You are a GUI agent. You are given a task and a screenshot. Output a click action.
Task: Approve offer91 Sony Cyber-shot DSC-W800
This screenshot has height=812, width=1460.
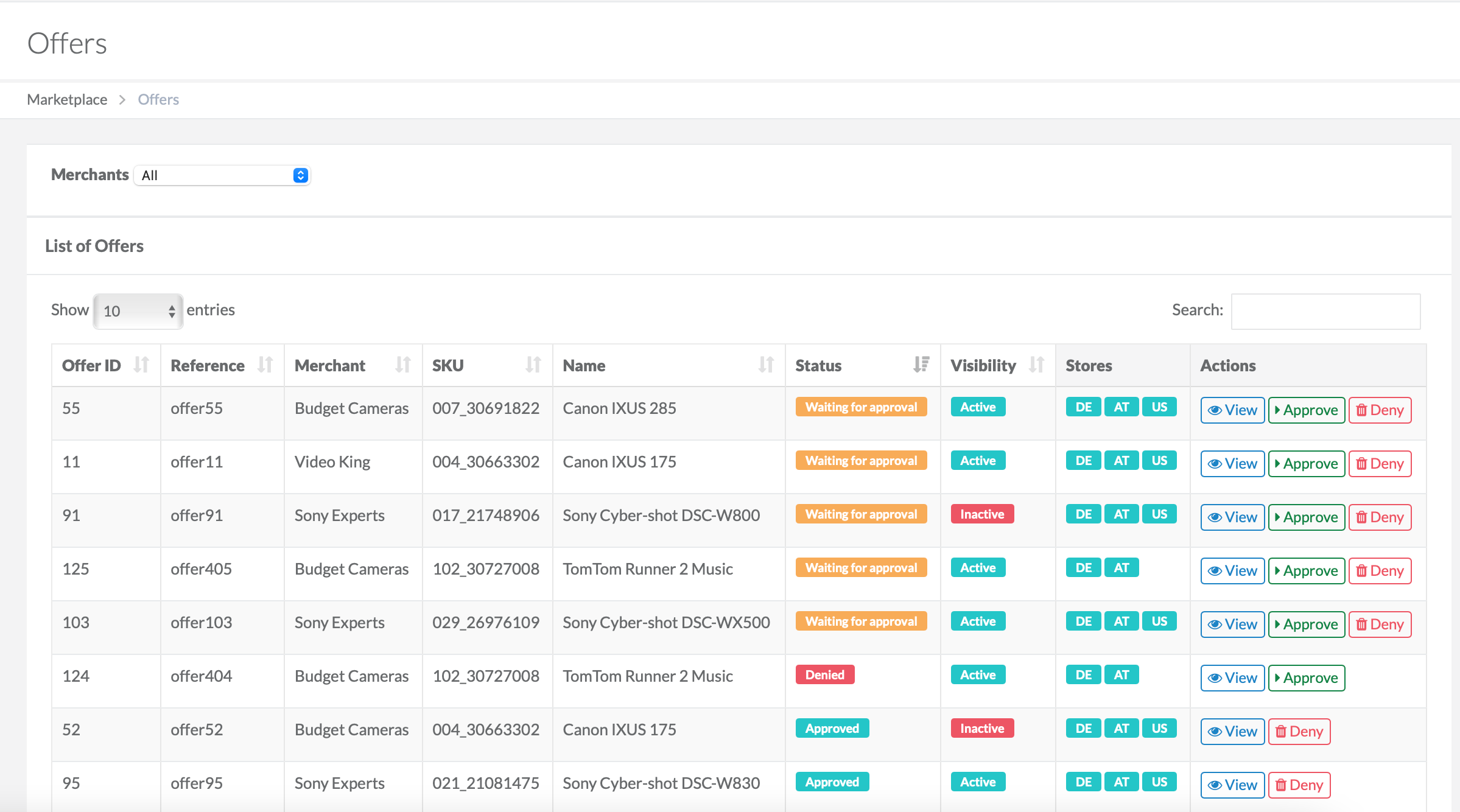[1307, 517]
